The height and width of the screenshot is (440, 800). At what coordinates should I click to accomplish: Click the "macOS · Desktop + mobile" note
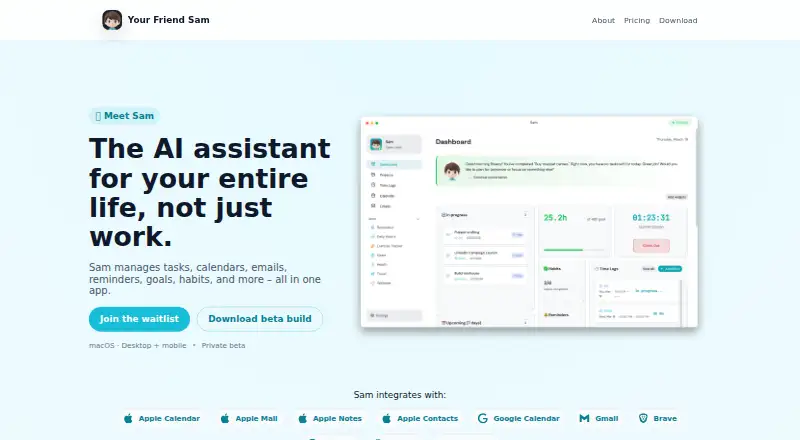pyautogui.click(x=138, y=346)
